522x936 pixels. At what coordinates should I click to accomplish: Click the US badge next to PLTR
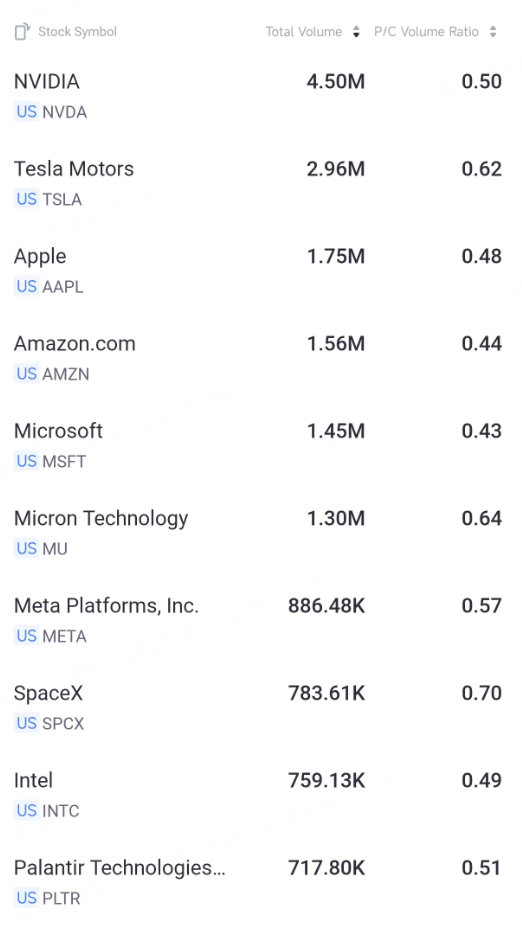click(x=27, y=898)
